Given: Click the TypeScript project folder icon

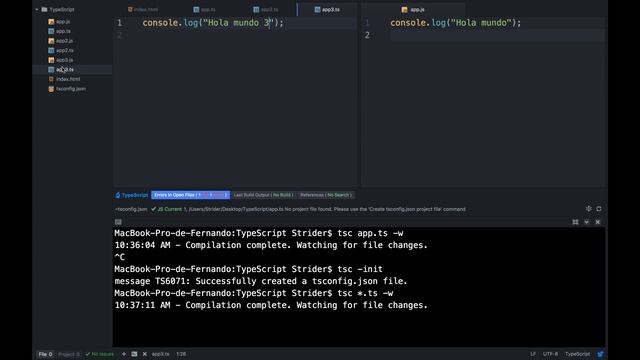Looking at the screenshot, I should 44,9.
